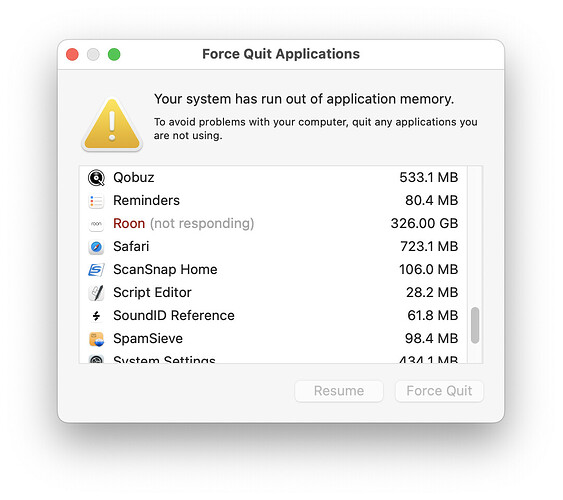
Task: Click the 723.1 MB memory value
Action: pos(429,247)
